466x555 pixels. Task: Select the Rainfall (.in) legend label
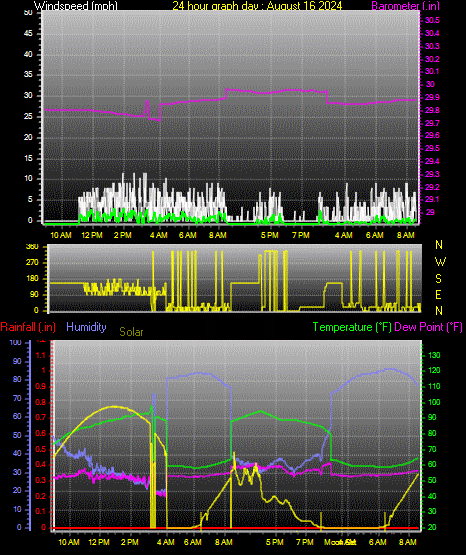pyautogui.click(x=28, y=327)
